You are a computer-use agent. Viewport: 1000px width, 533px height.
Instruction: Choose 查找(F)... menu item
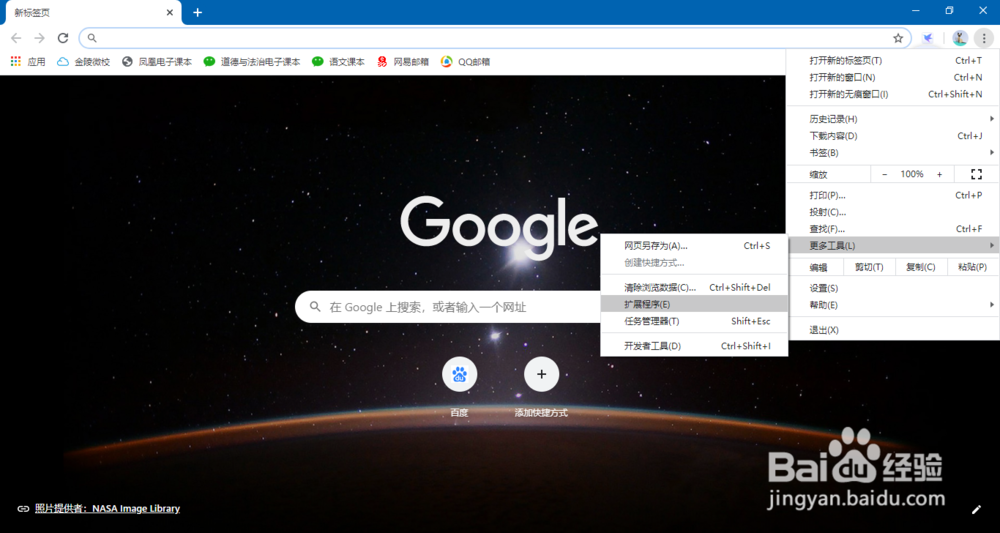click(x=893, y=229)
